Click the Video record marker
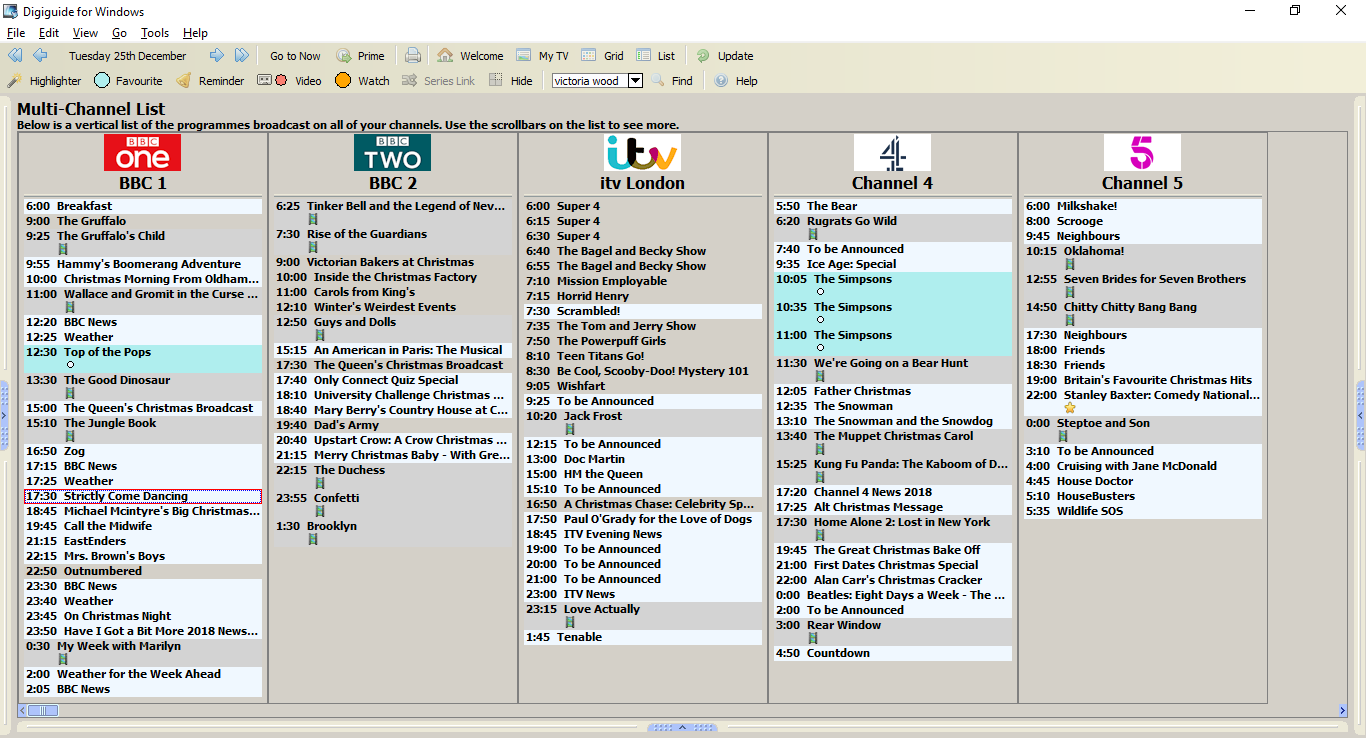 (x=290, y=81)
